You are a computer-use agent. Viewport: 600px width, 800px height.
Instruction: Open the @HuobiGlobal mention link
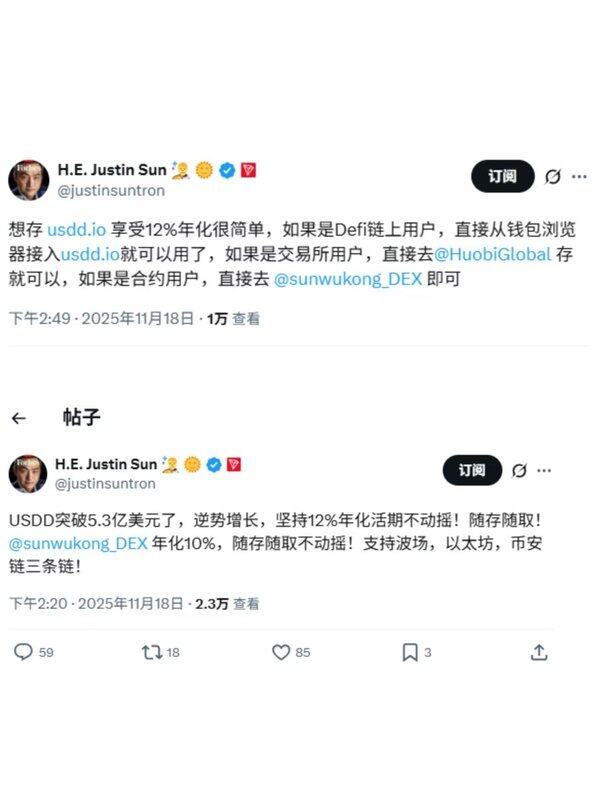(492, 254)
